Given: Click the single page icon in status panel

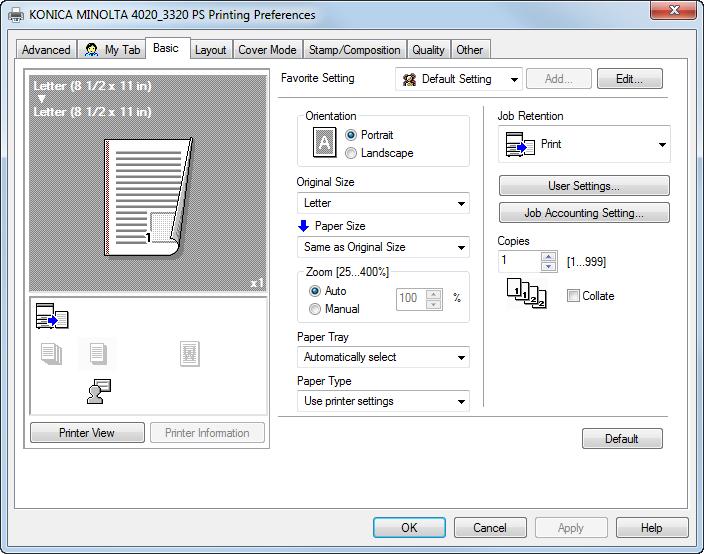Looking at the screenshot, I should 97,354.
